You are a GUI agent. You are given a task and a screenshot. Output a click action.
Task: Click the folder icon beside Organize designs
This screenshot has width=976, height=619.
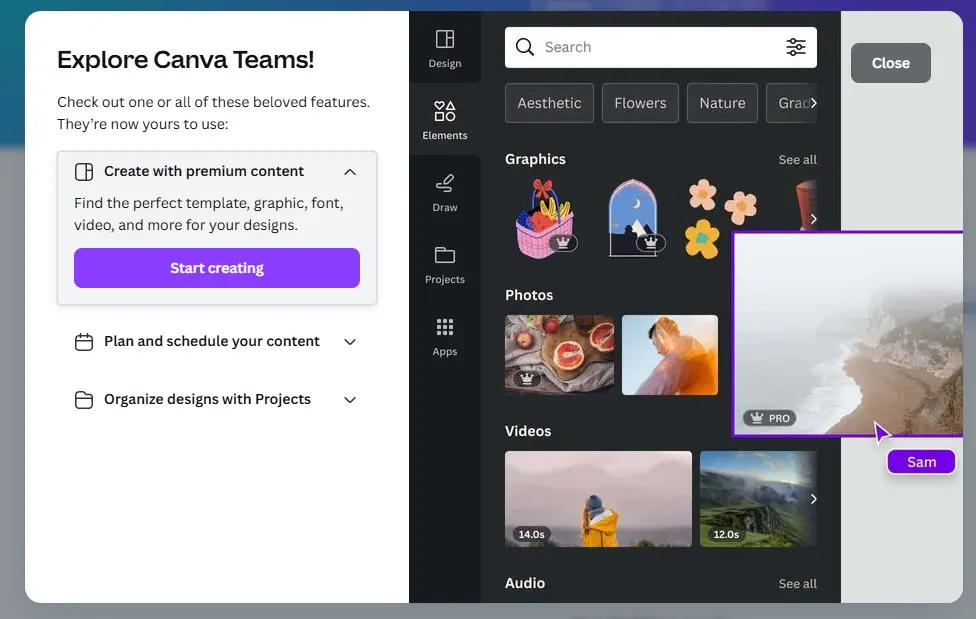pos(84,400)
